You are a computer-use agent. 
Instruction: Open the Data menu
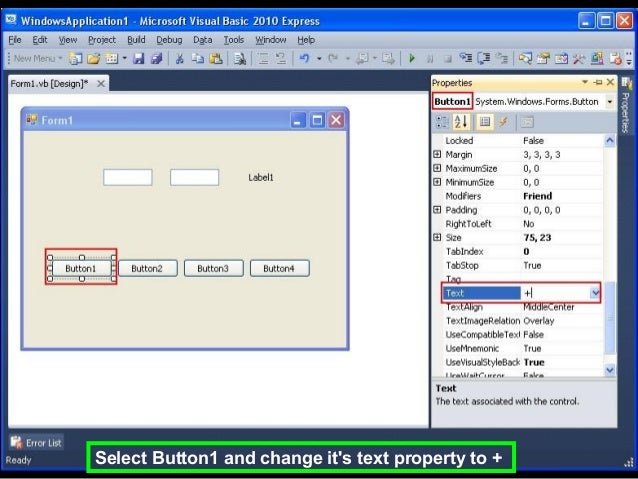pos(203,40)
